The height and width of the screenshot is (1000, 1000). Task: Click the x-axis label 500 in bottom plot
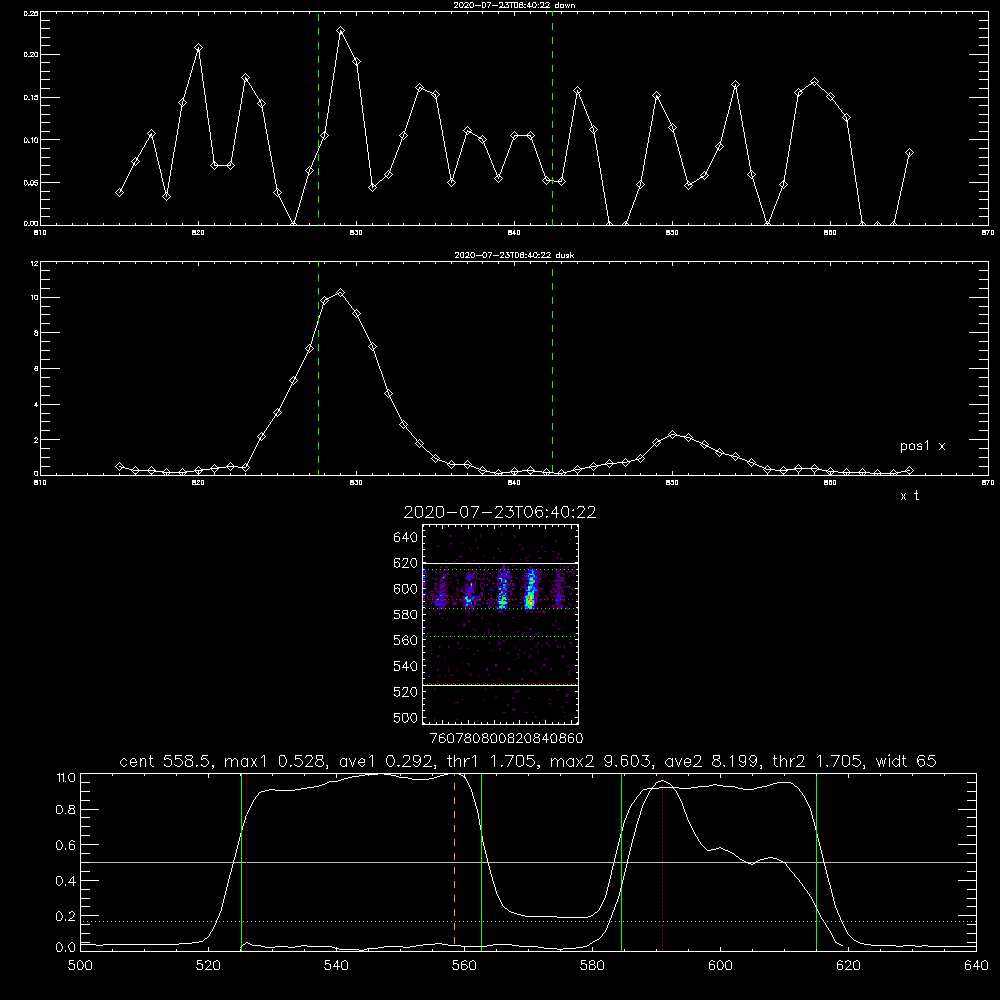coord(80,966)
